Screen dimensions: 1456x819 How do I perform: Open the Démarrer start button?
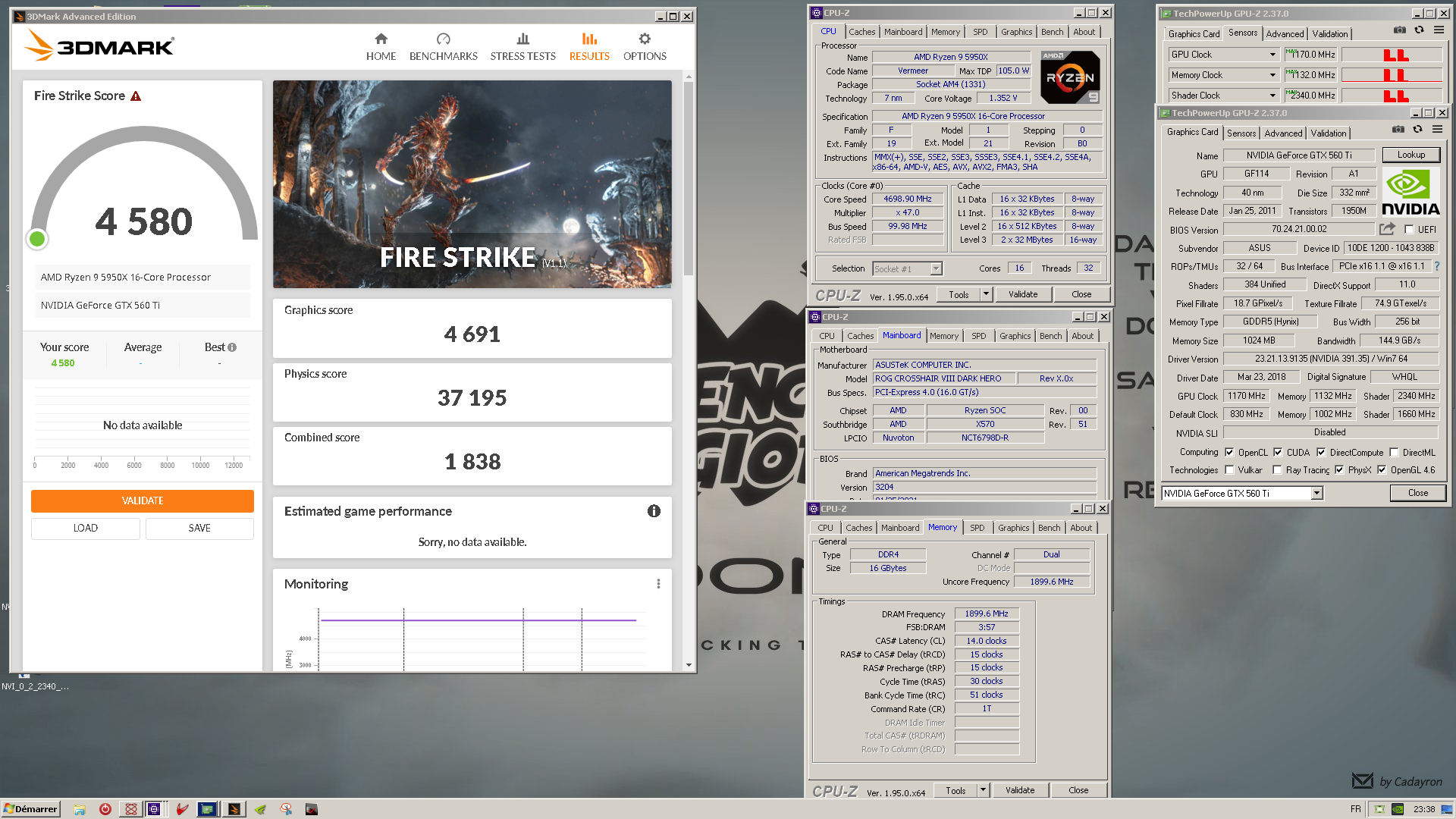pos(30,809)
